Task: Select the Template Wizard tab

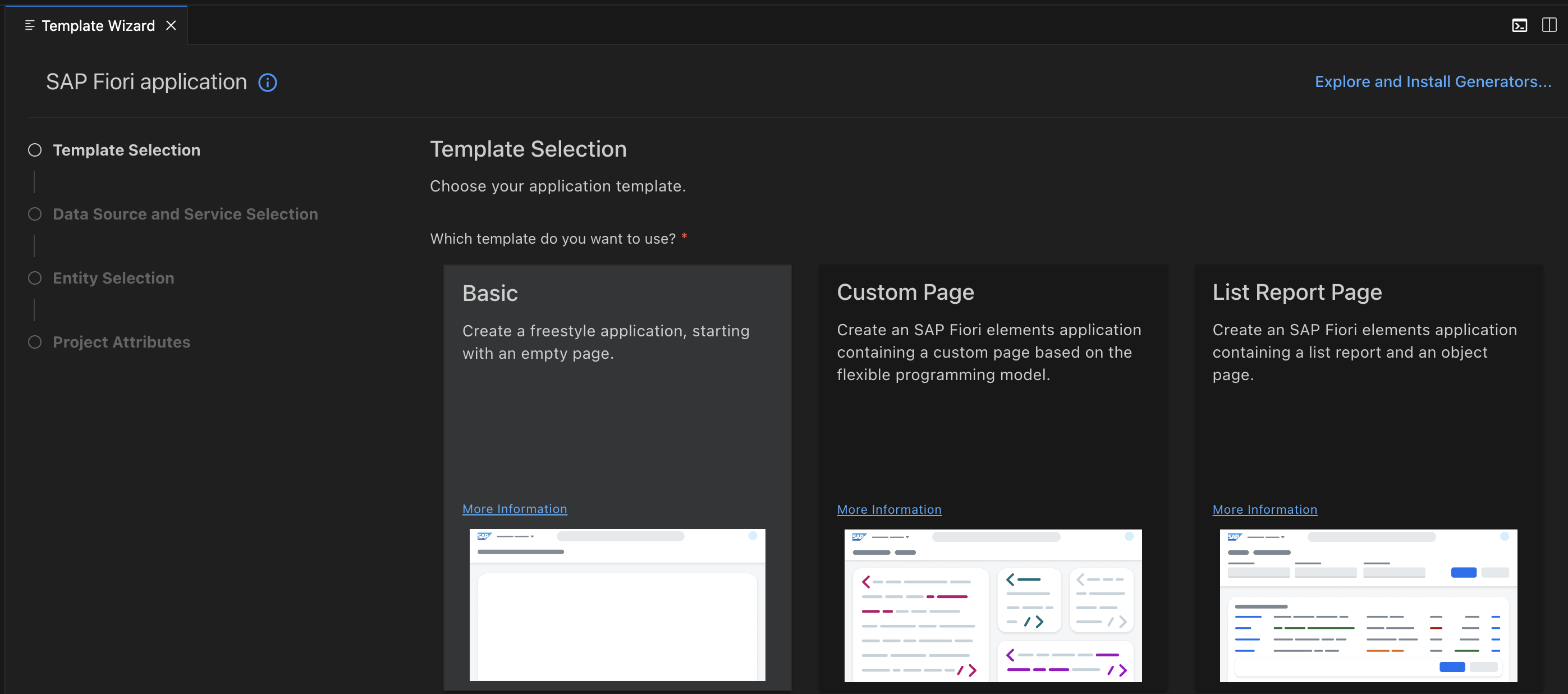Action: pyautogui.click(x=98, y=26)
